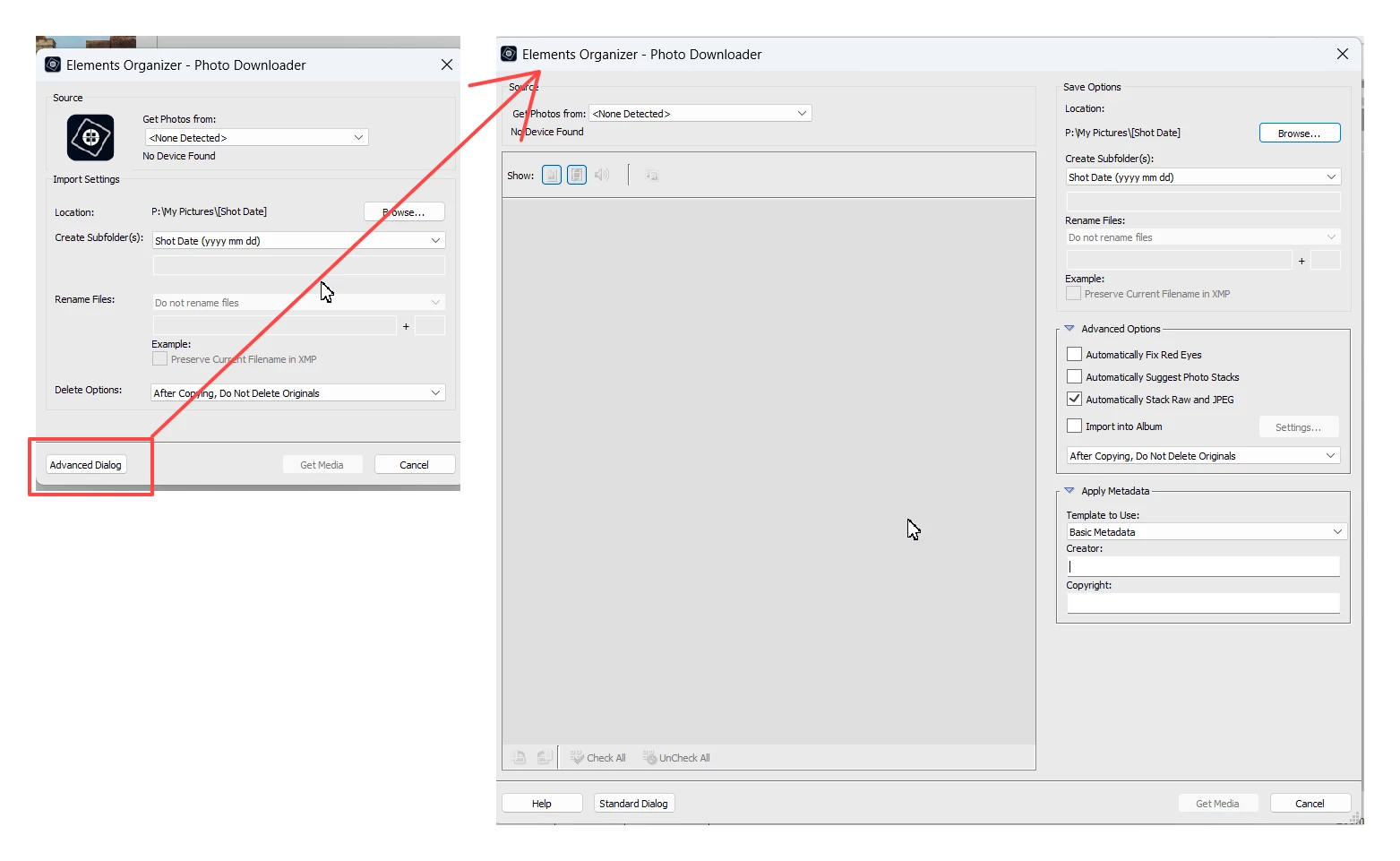Screen dimensions: 1400x861
Task: Click rename base name field in advanced dialog
Action: pyautogui.click(x=1179, y=261)
